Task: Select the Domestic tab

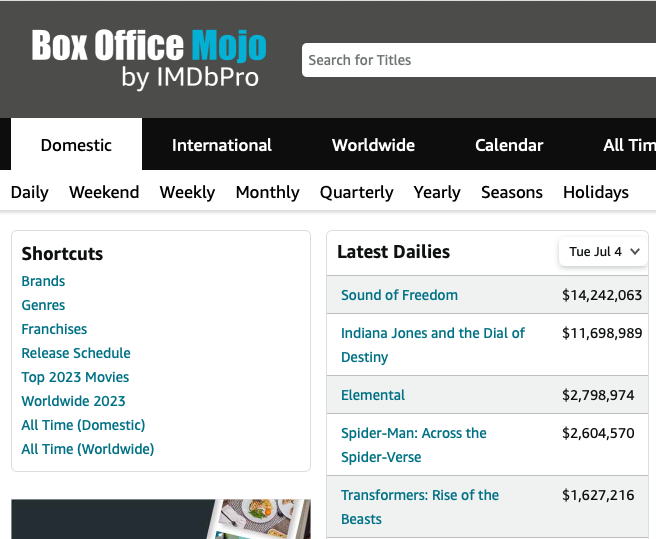Action: coord(76,145)
